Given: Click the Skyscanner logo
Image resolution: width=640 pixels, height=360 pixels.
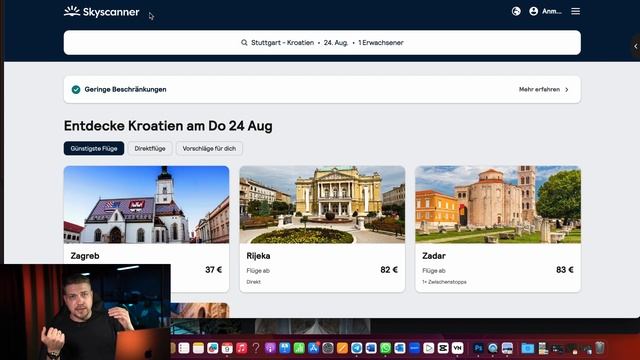Looking at the screenshot, I should point(102,11).
